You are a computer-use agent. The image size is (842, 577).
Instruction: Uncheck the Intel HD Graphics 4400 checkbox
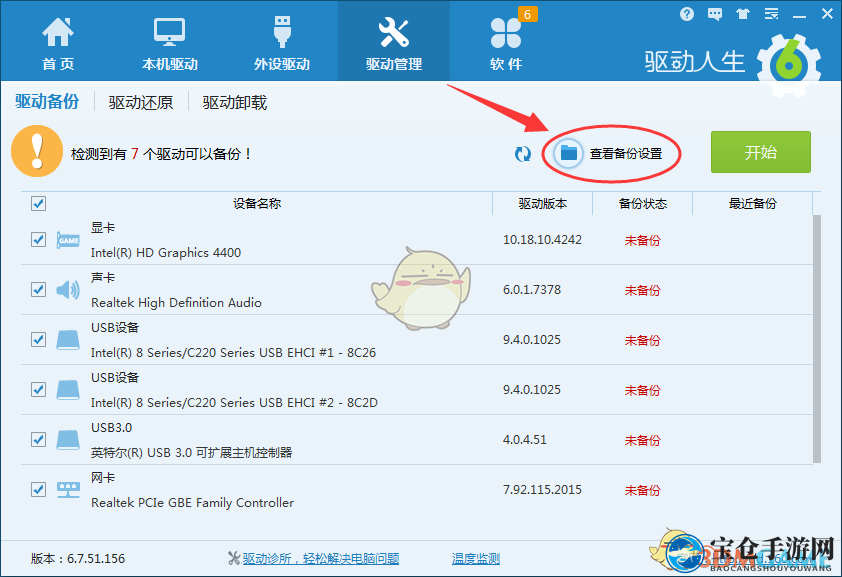click(38, 239)
